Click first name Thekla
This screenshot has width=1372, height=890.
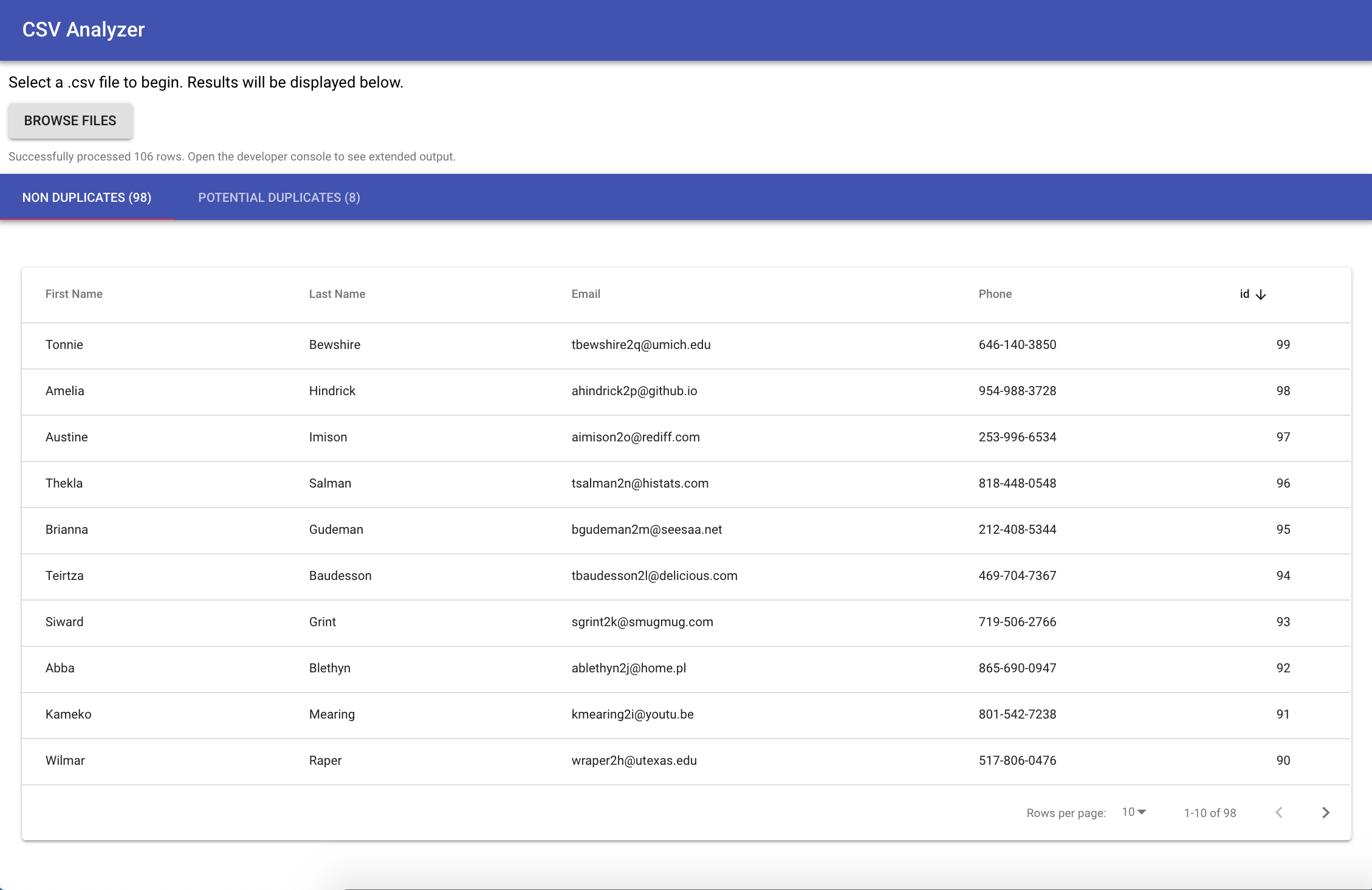(64, 483)
